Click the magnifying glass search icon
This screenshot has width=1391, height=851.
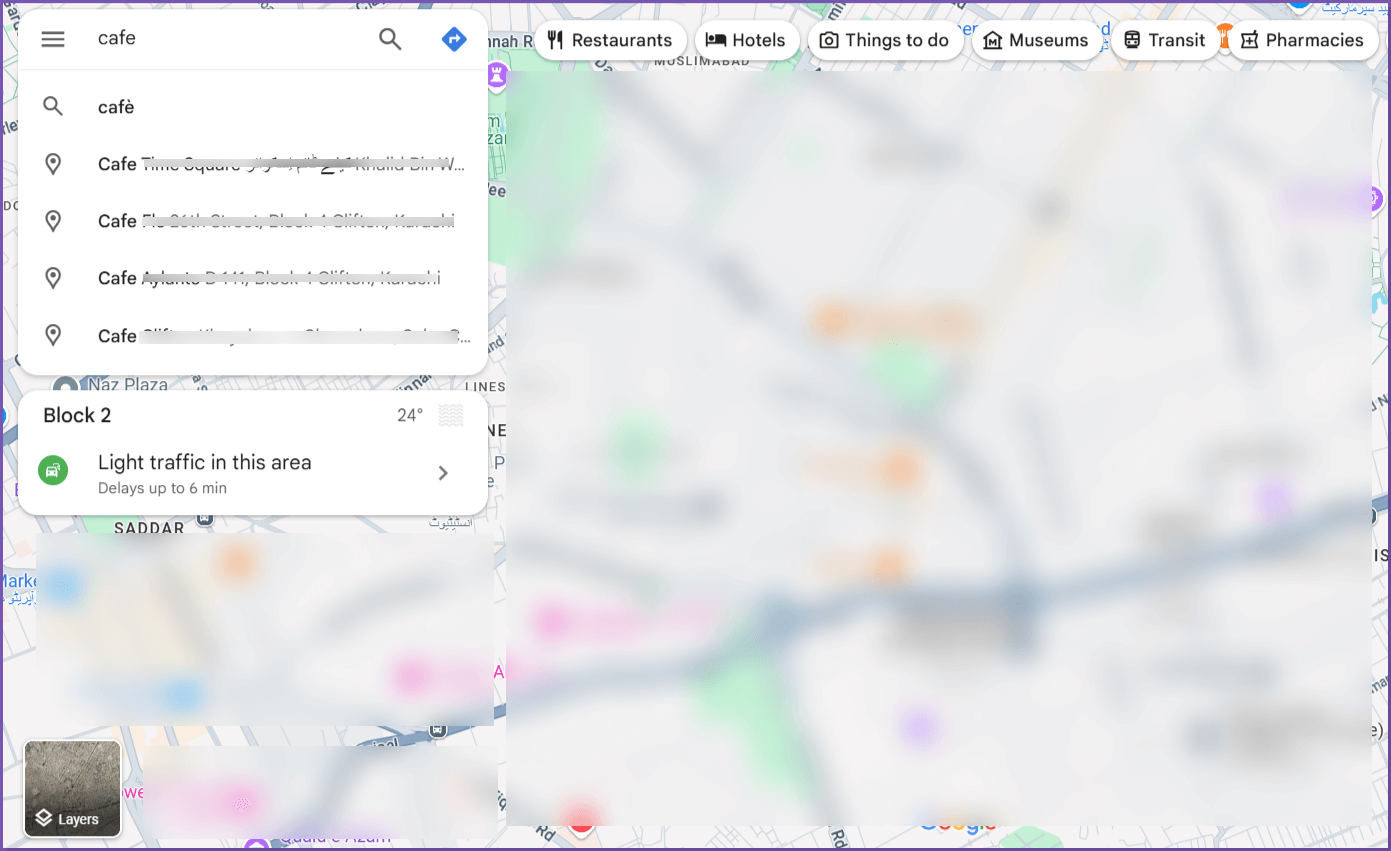390,38
